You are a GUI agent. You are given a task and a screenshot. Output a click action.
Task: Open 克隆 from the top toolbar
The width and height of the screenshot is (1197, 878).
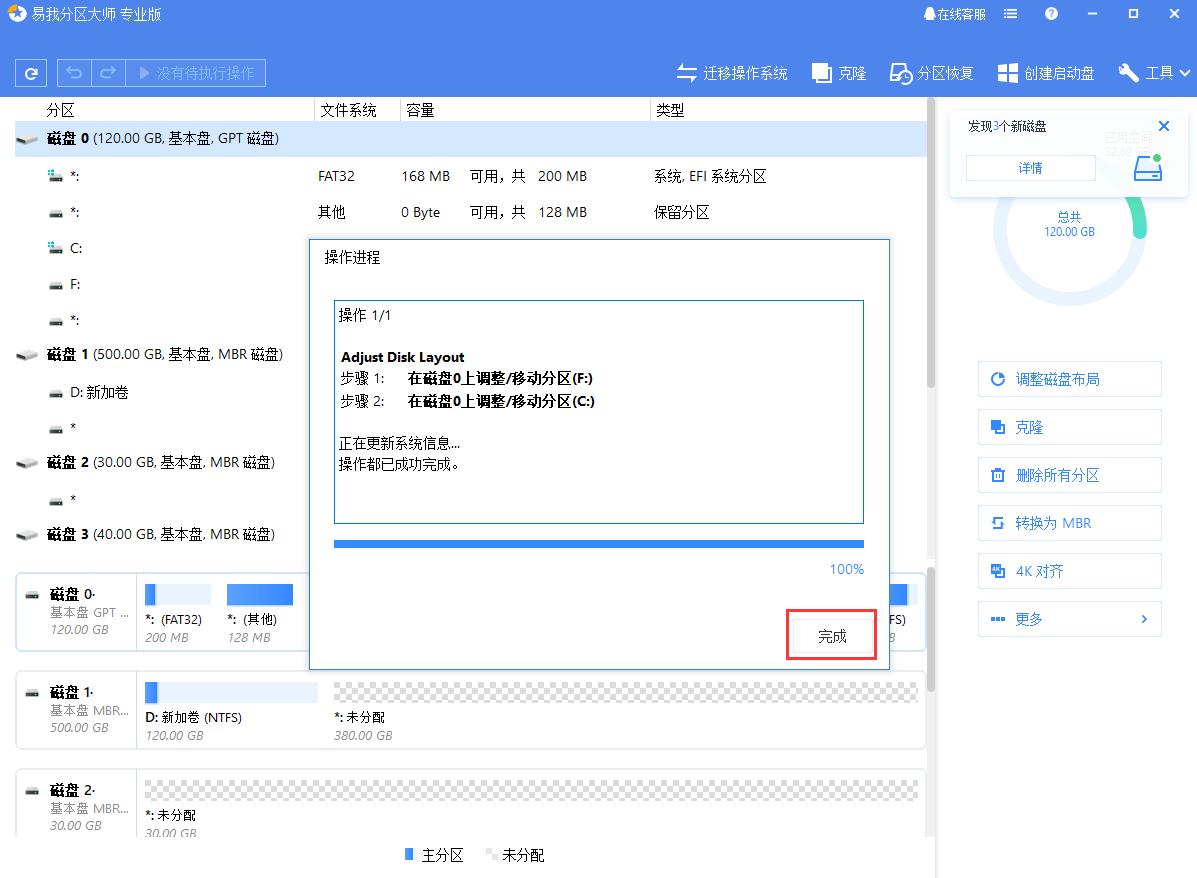839,72
